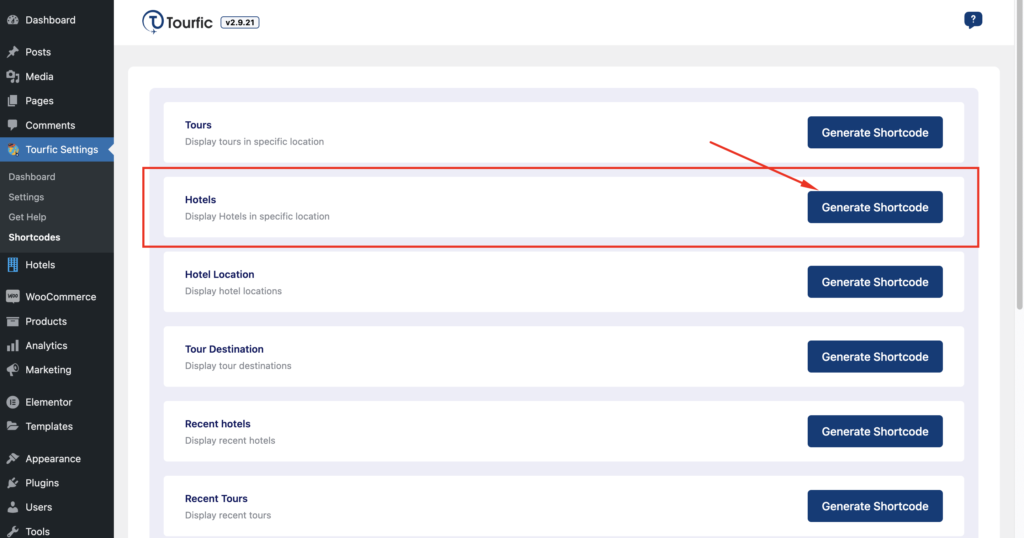1024x538 pixels.
Task: Click the Recent hotels card title
Action: tap(217, 424)
